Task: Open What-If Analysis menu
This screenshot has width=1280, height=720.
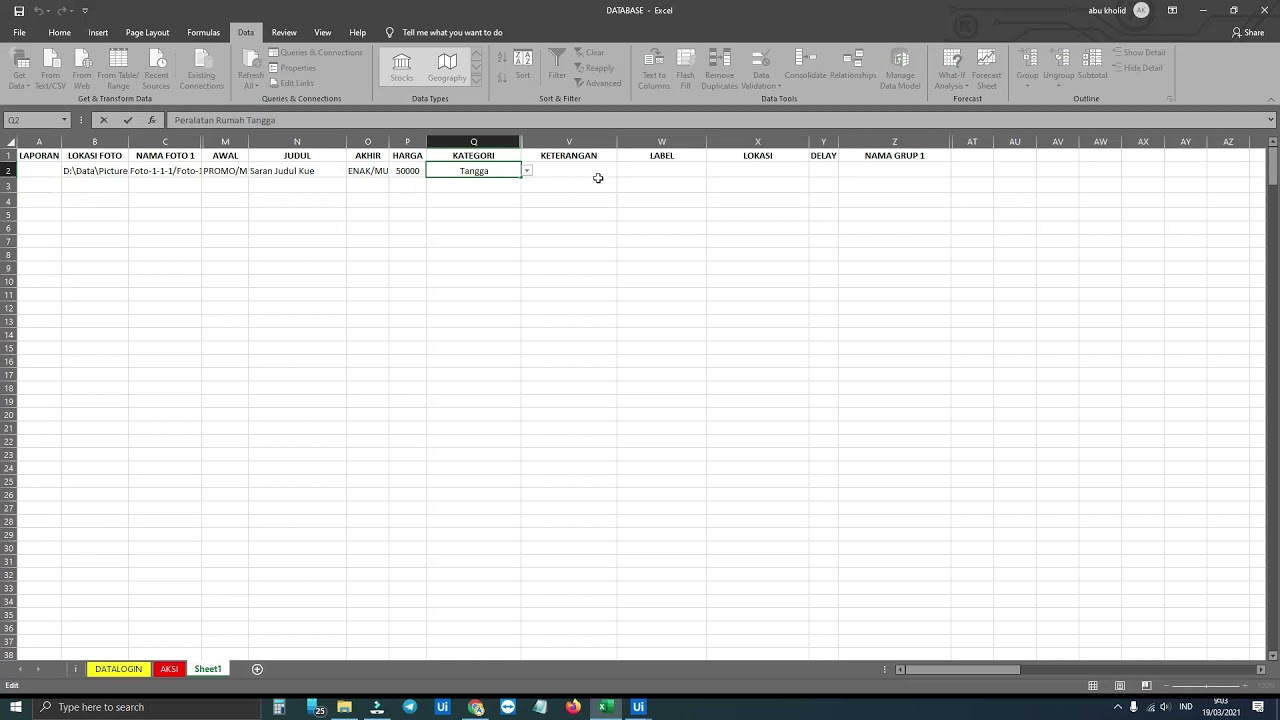Action: click(952, 69)
